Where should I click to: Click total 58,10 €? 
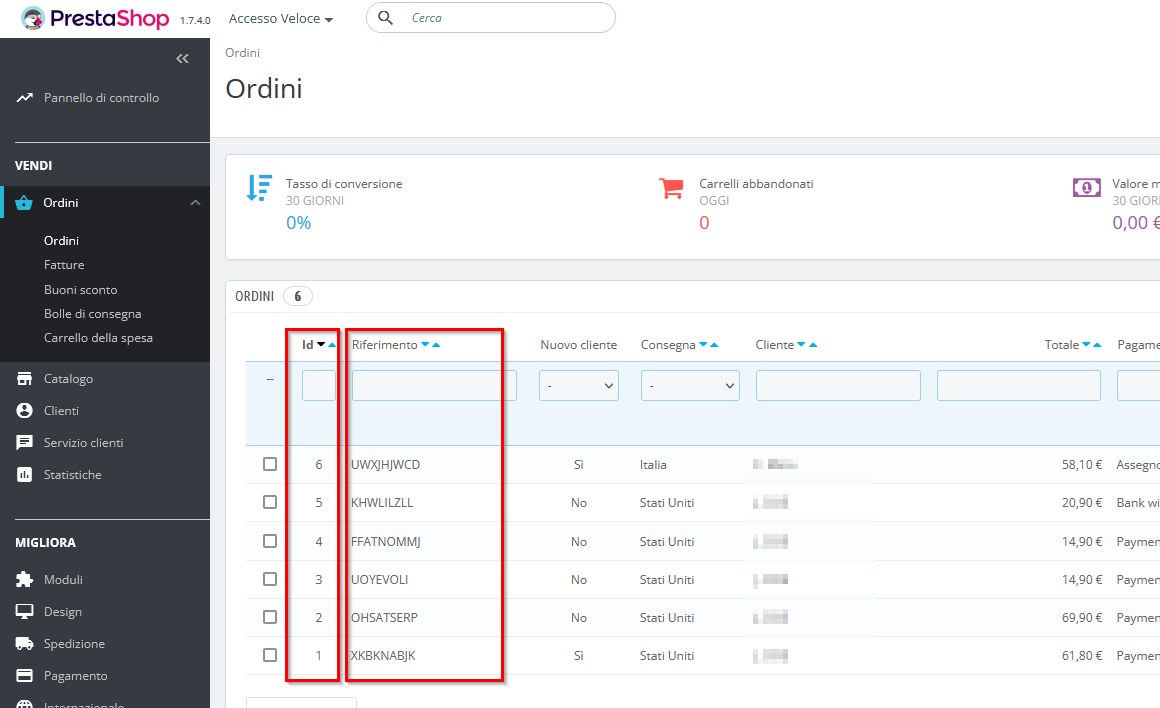[1082, 465]
